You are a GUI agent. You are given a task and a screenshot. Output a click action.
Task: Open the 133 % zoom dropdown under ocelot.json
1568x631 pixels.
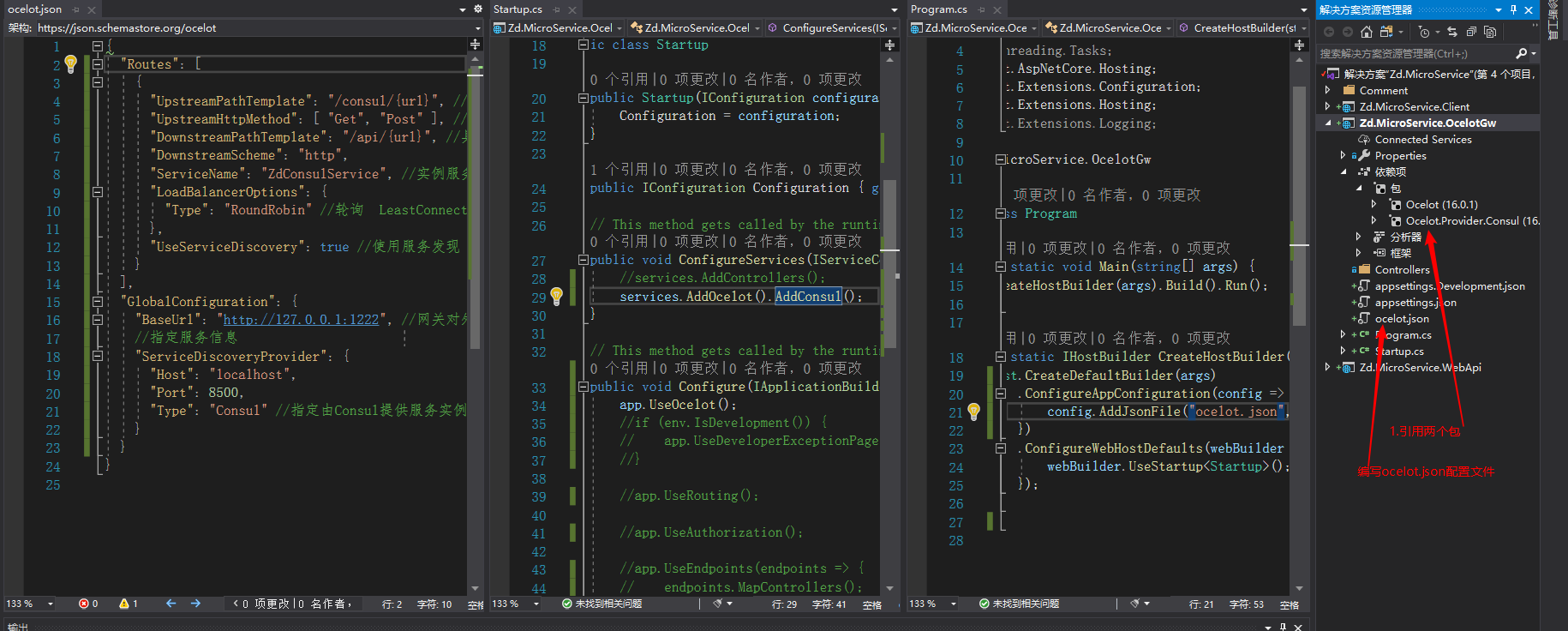pos(51,604)
